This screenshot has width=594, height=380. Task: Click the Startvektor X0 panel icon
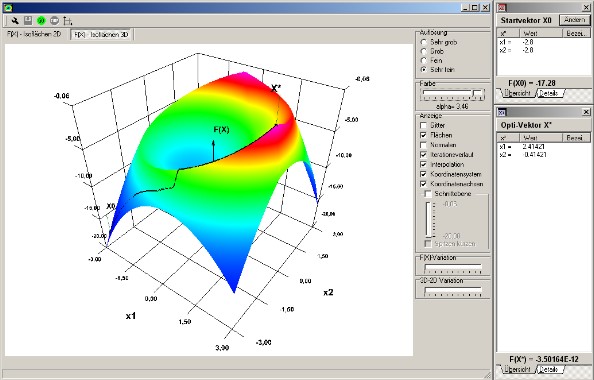tap(502, 8)
